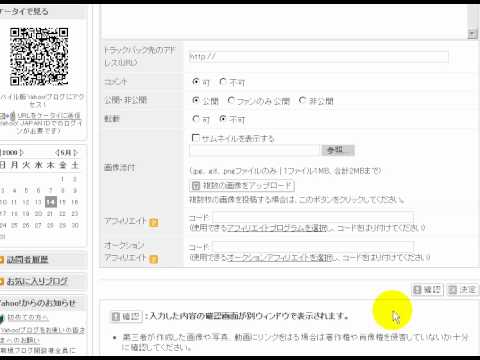Viewport: 480px width, 360px height.
Task: Click the アフィリエイト help question-mark icon
Action: pos(153,222)
